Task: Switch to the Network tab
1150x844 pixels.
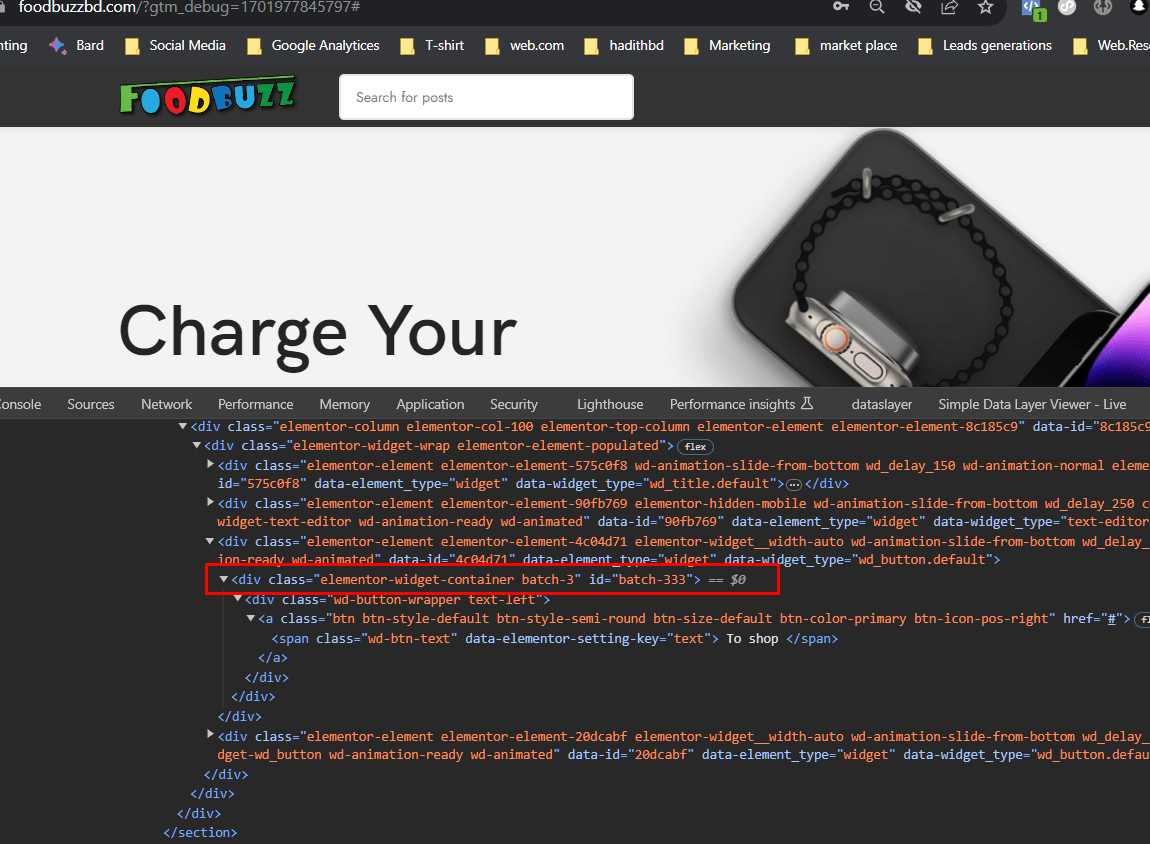Action: coord(166,404)
